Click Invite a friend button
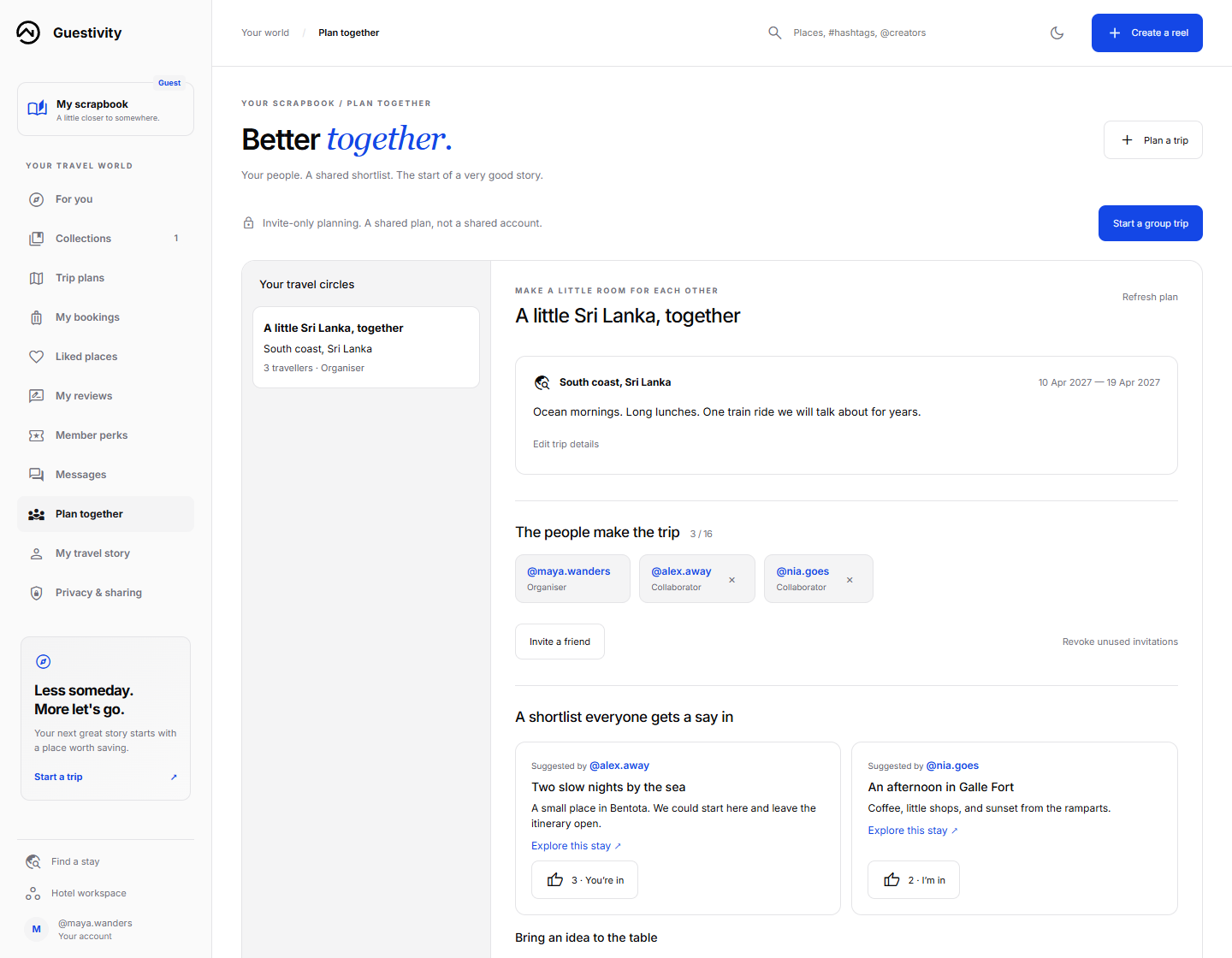Viewport: 1232px width, 958px height. 560,642
